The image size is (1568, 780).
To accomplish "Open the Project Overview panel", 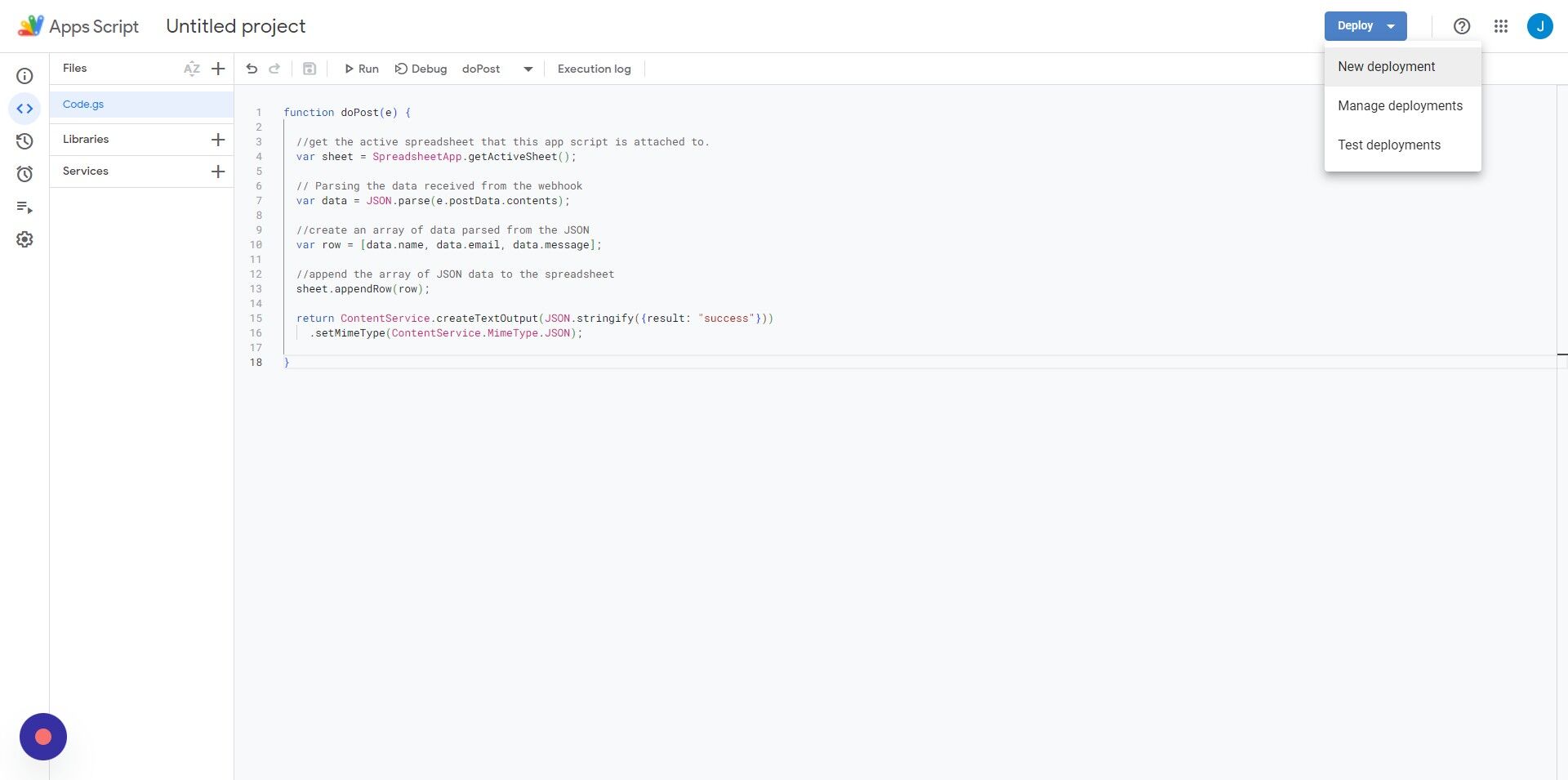I will point(24,75).
